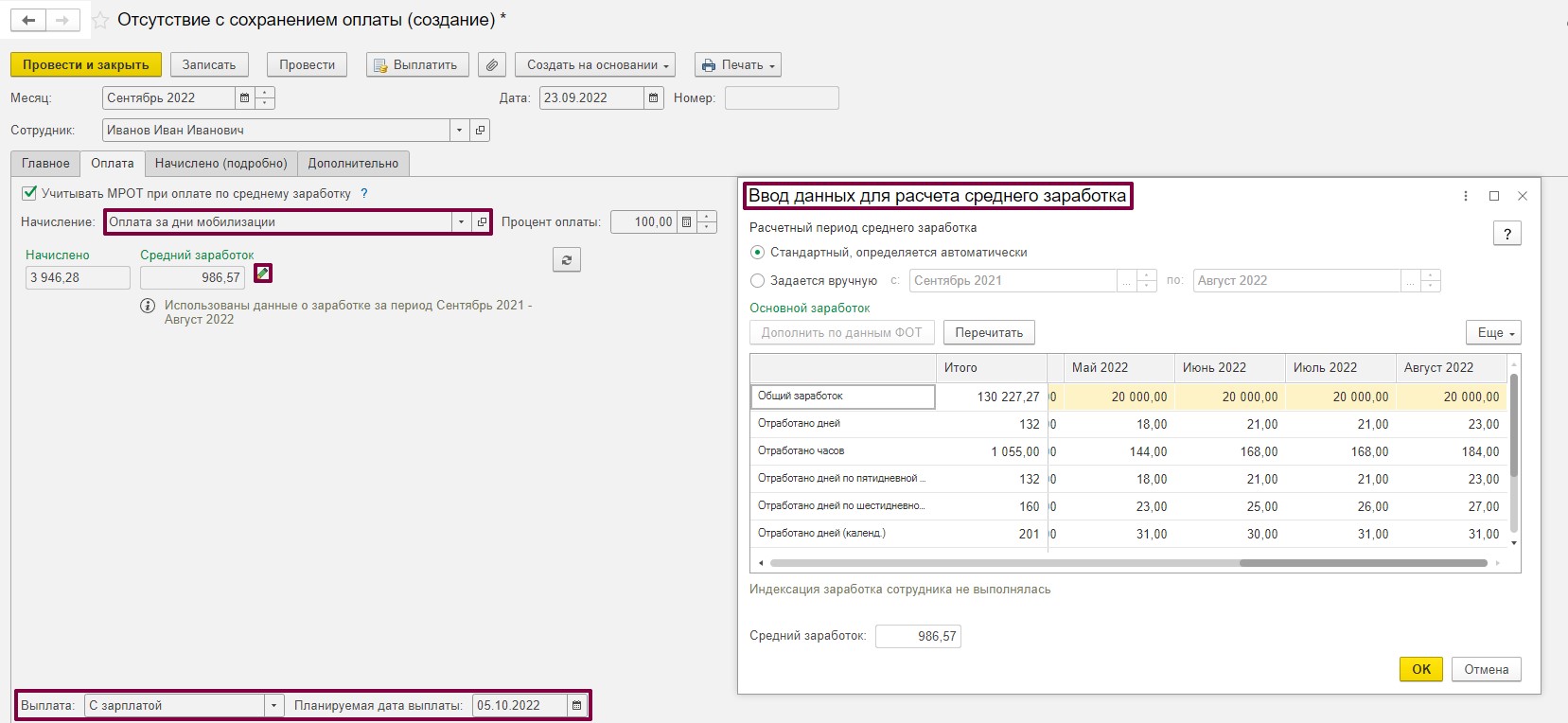This screenshot has height=723, width=1568.
Task: Click the Август 2022 column header
Action: tap(1451, 367)
